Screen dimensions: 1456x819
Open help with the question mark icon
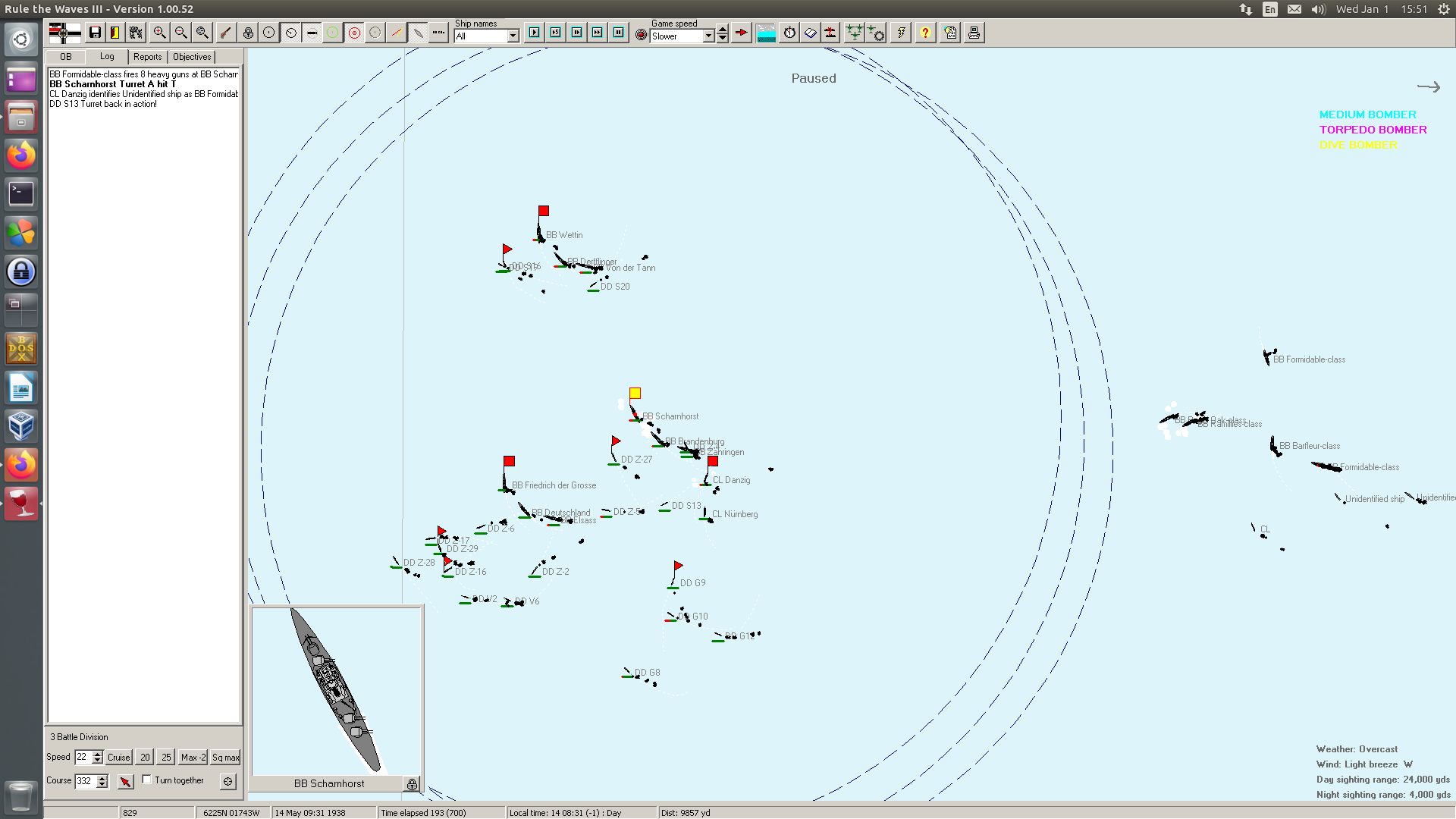pos(925,33)
